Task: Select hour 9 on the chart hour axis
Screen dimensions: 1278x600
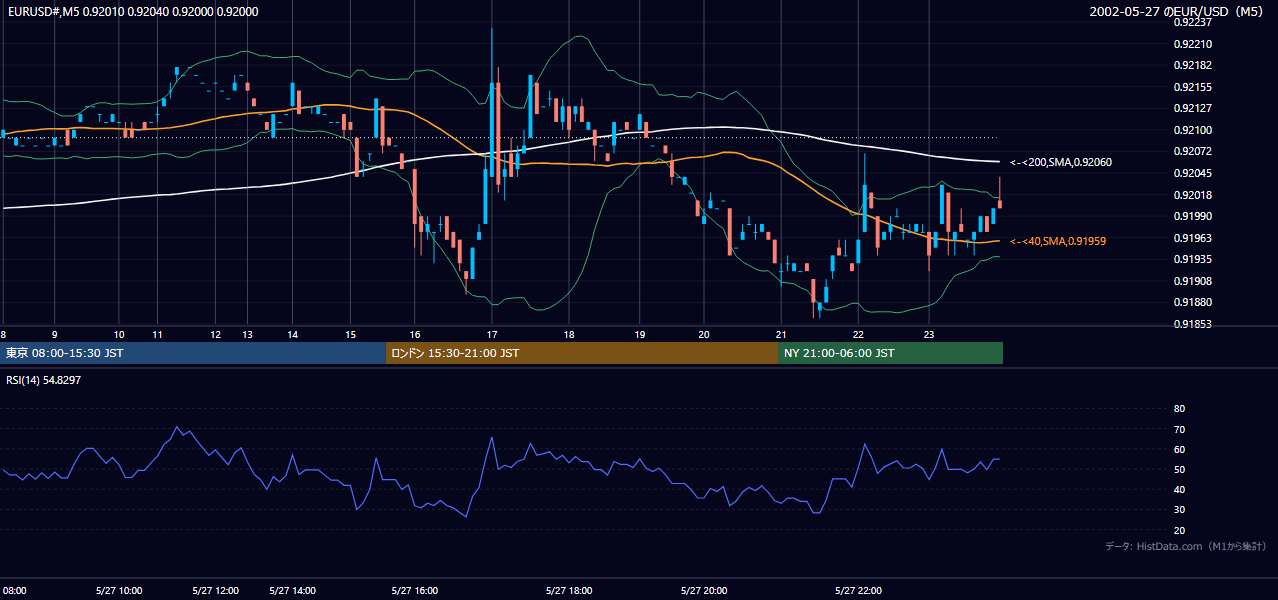Action: point(54,334)
